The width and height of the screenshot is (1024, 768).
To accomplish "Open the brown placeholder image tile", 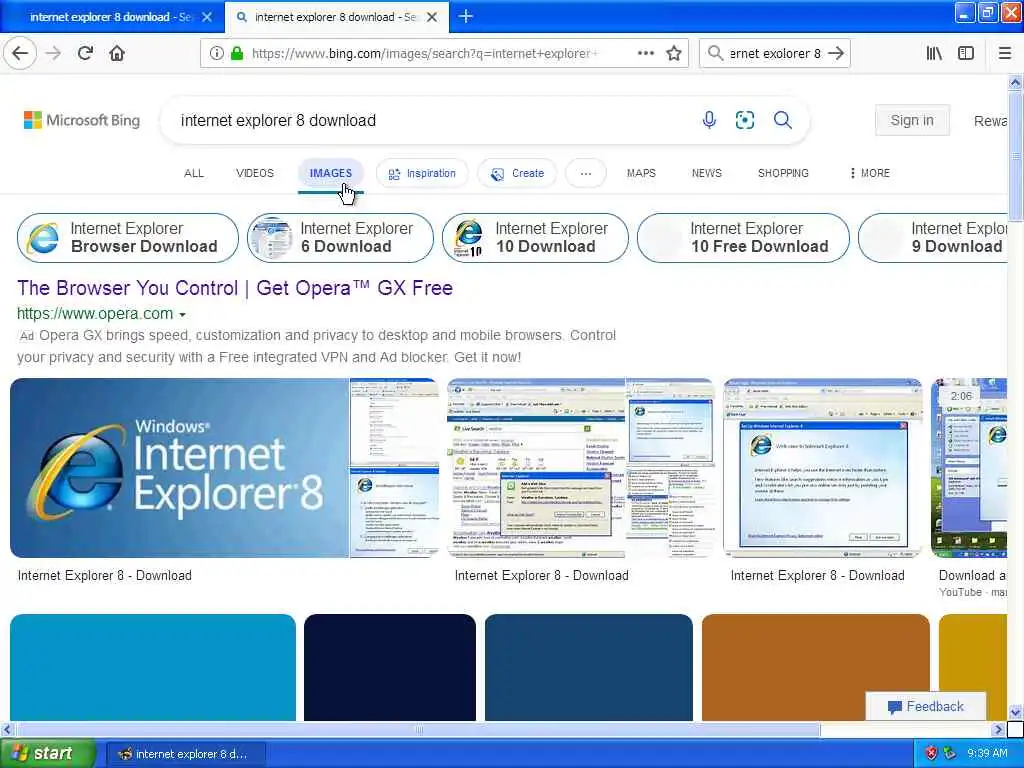I will coord(816,667).
